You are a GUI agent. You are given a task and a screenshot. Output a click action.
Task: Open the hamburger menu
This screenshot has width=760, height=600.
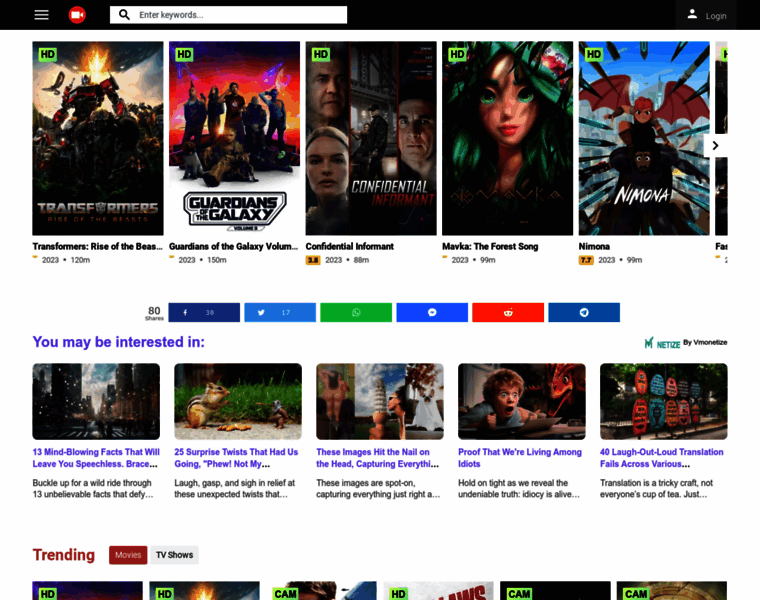tap(42, 15)
